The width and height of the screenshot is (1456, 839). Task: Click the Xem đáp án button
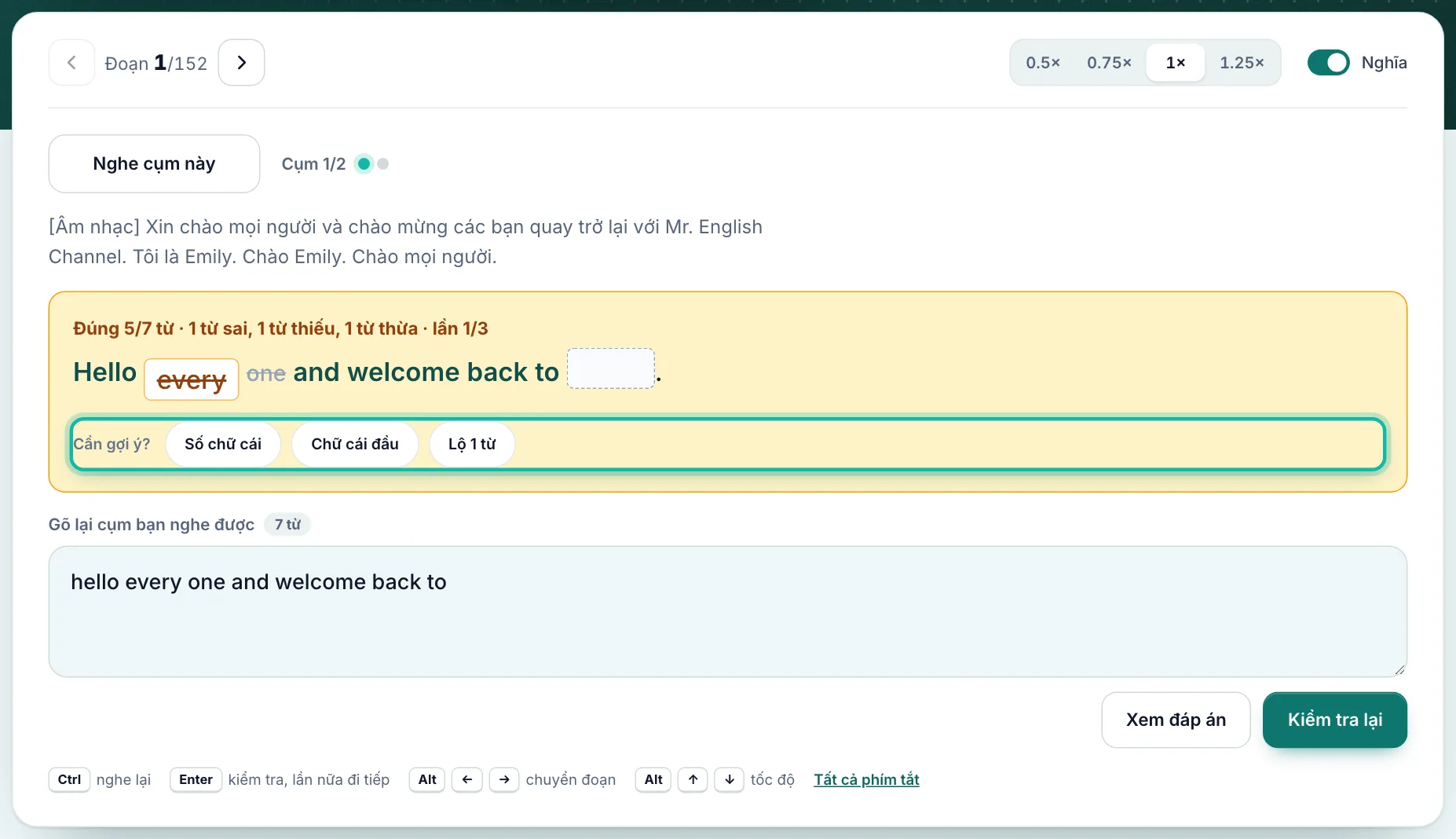pyautogui.click(x=1176, y=720)
